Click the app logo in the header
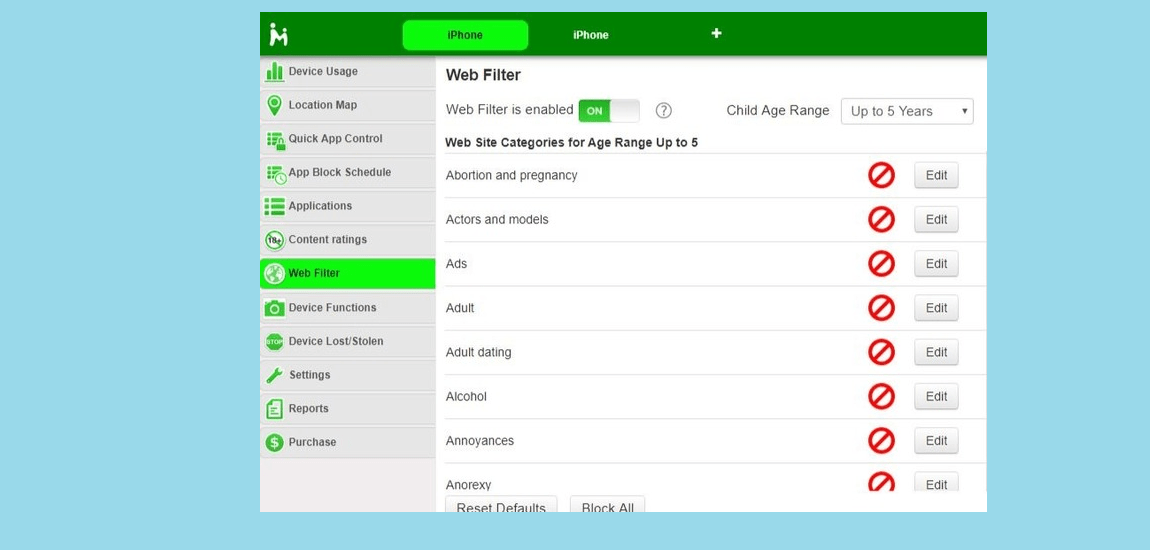Image resolution: width=1150 pixels, height=550 pixels. (x=278, y=34)
